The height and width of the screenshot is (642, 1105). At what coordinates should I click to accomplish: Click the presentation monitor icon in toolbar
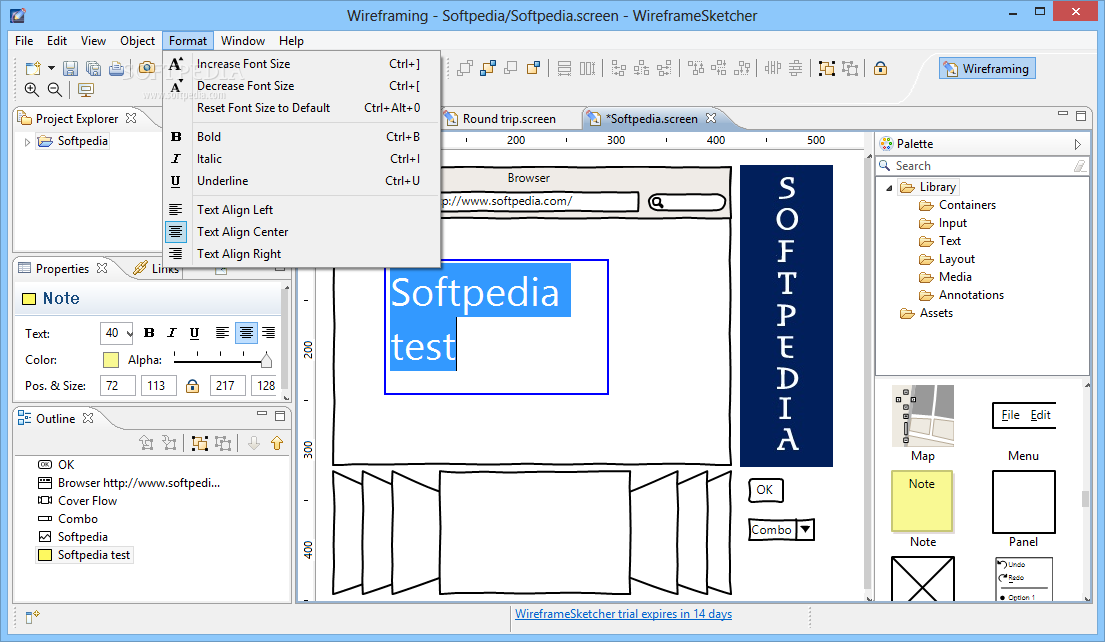point(86,90)
